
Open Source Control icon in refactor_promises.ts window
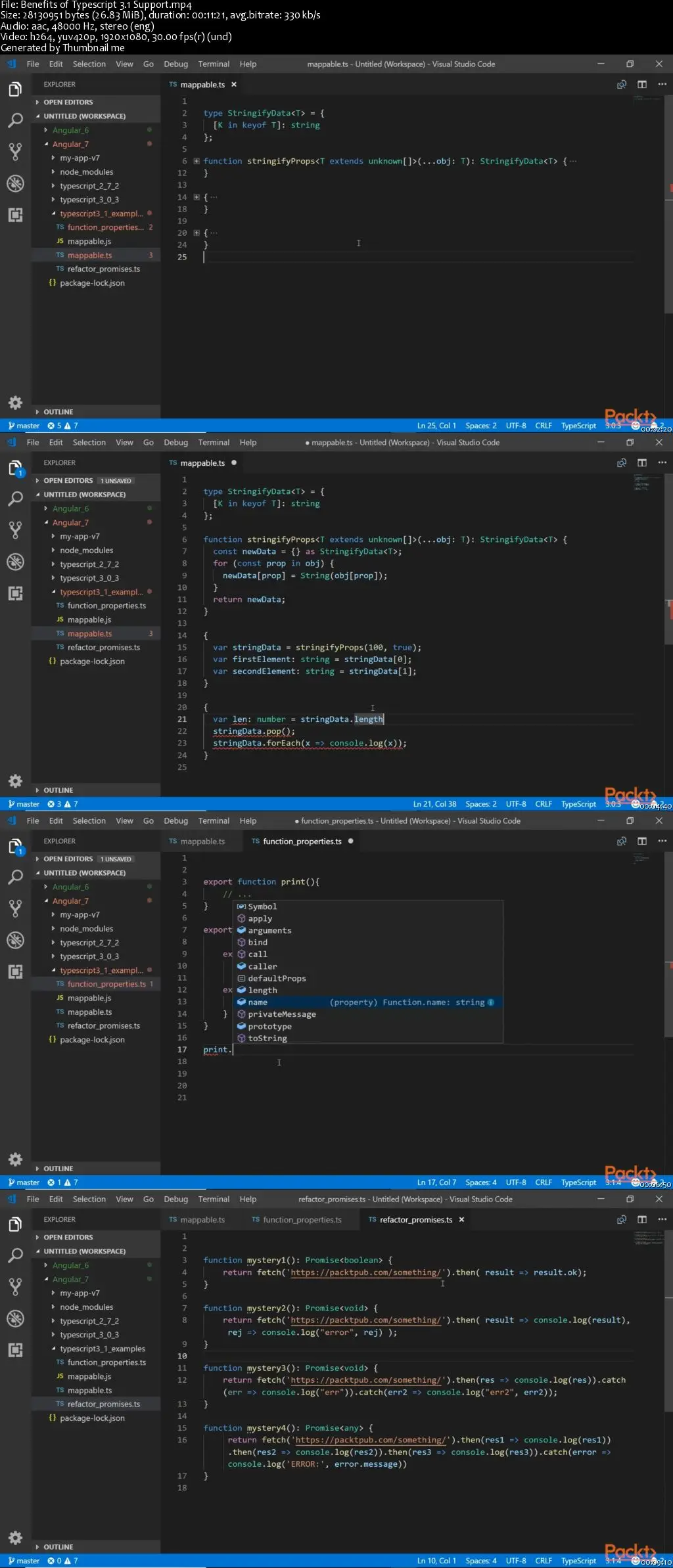tap(15, 1287)
